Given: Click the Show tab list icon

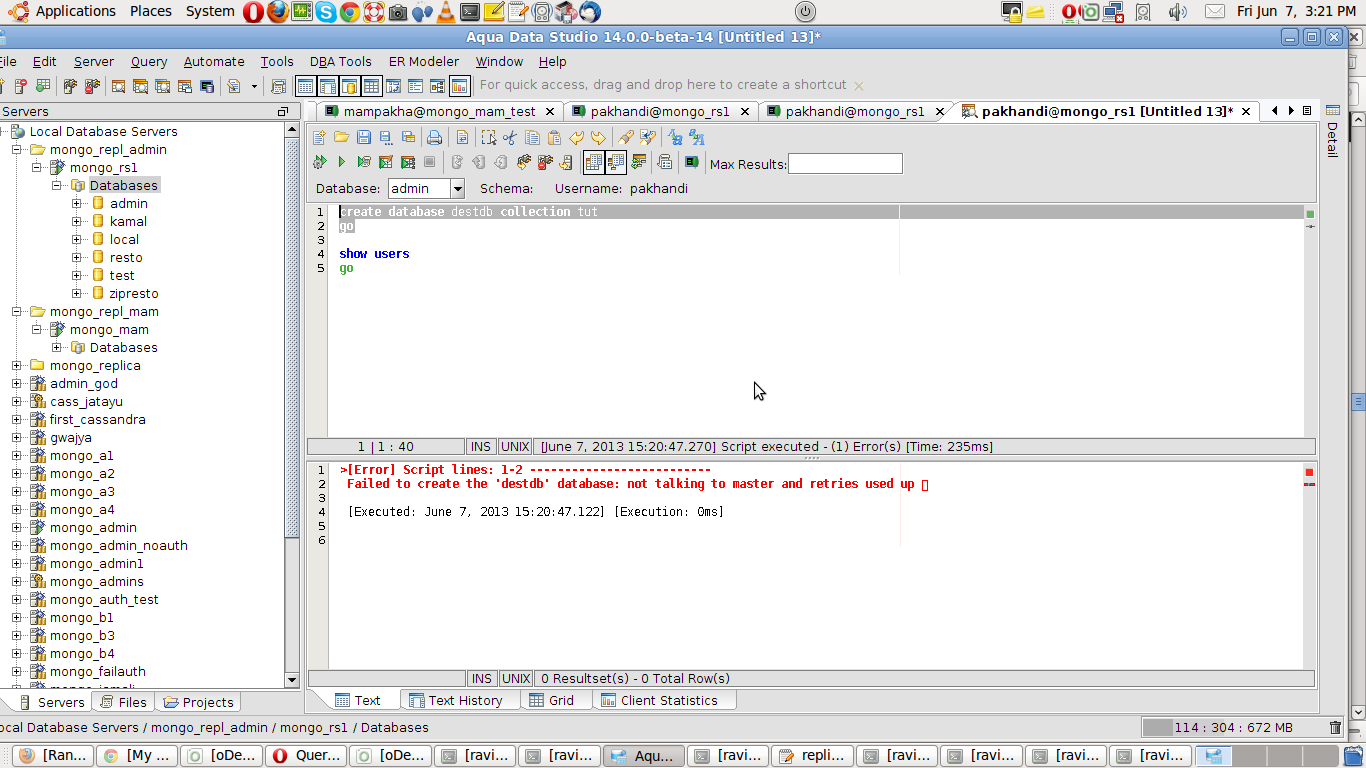Looking at the screenshot, I should (x=1307, y=111).
